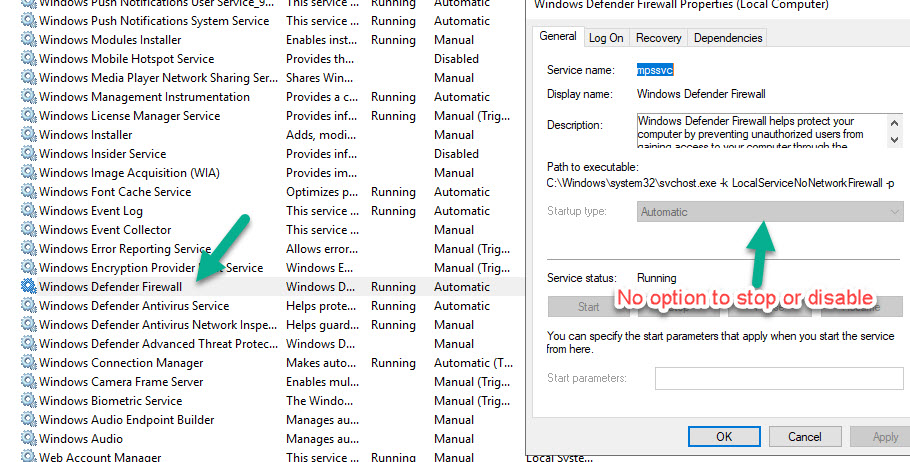
Task: Click the OK button
Action: [x=724, y=436]
